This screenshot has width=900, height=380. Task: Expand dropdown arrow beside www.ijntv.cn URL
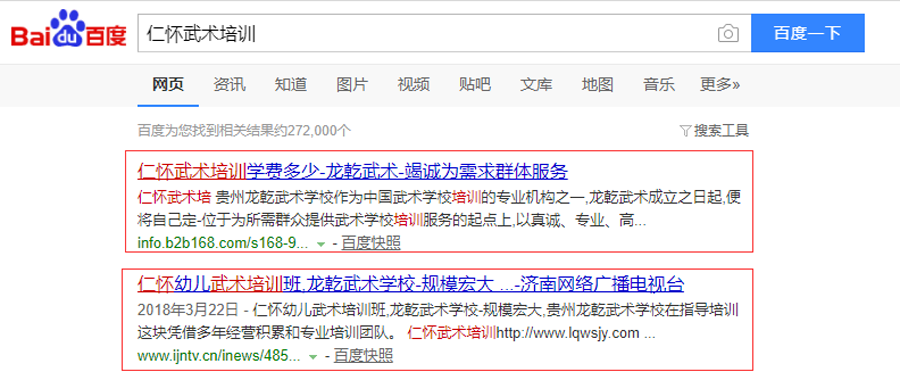(x=313, y=356)
